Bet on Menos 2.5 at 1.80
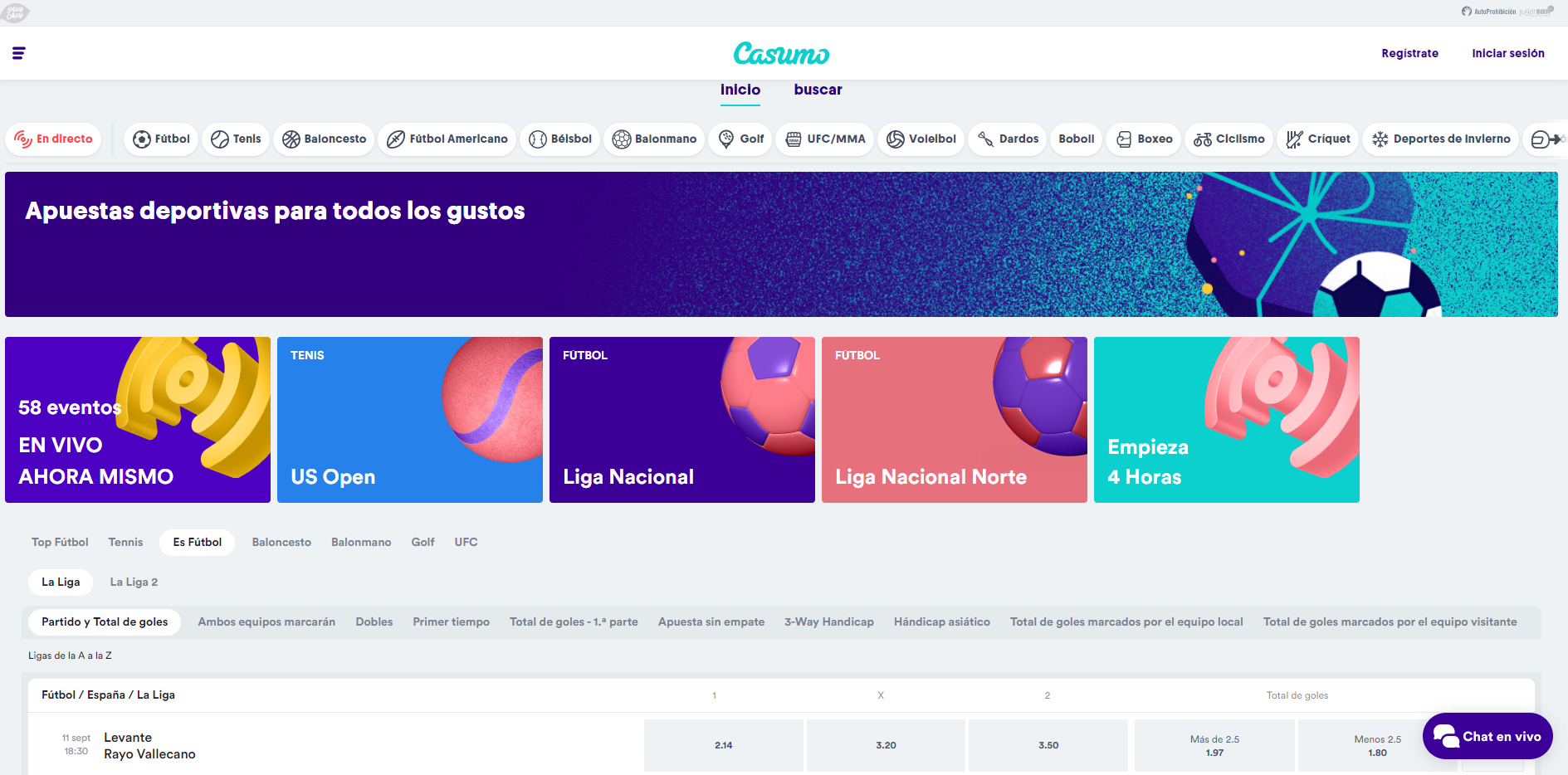 coord(1377,746)
